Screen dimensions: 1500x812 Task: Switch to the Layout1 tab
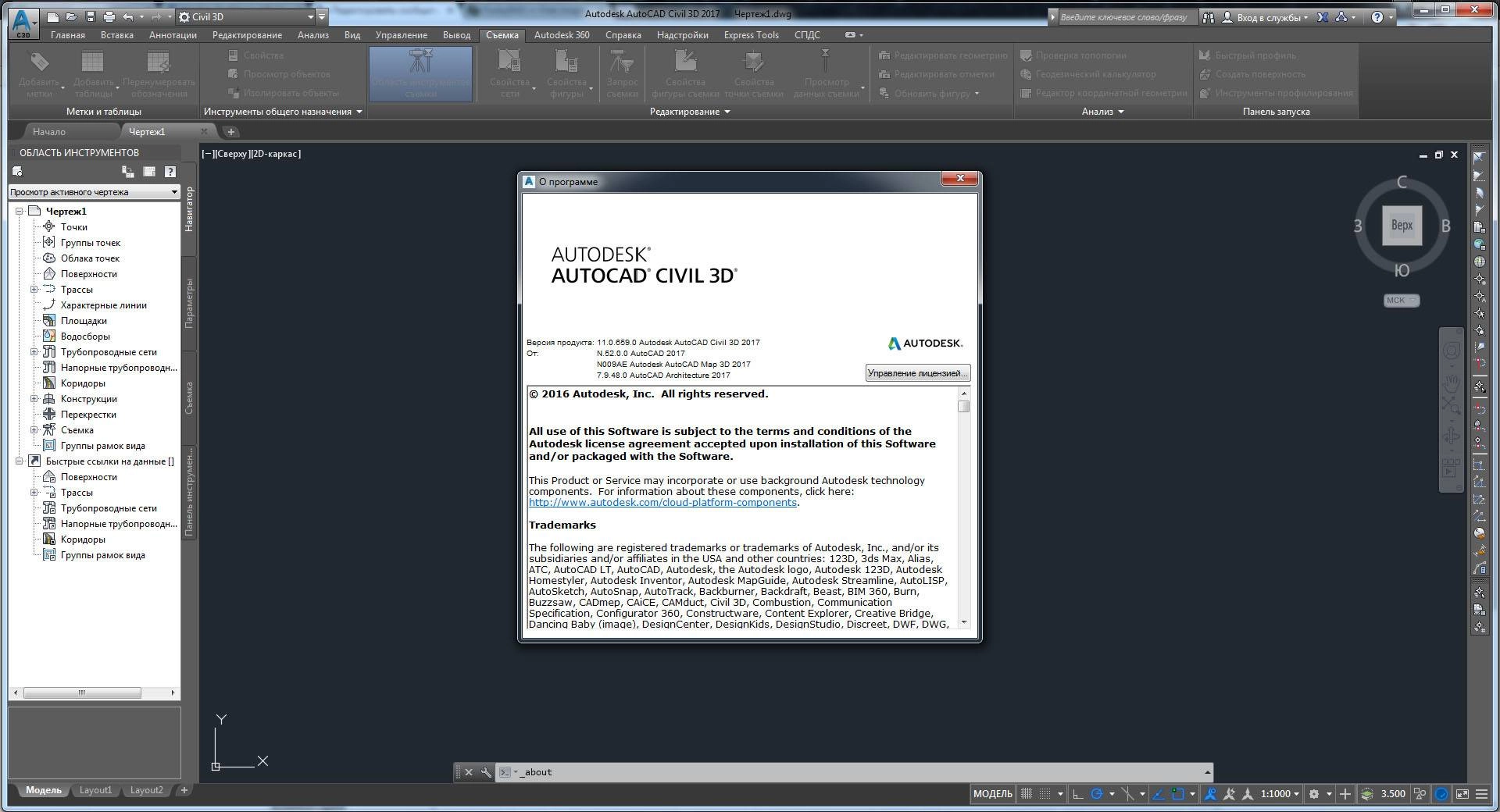click(x=95, y=790)
